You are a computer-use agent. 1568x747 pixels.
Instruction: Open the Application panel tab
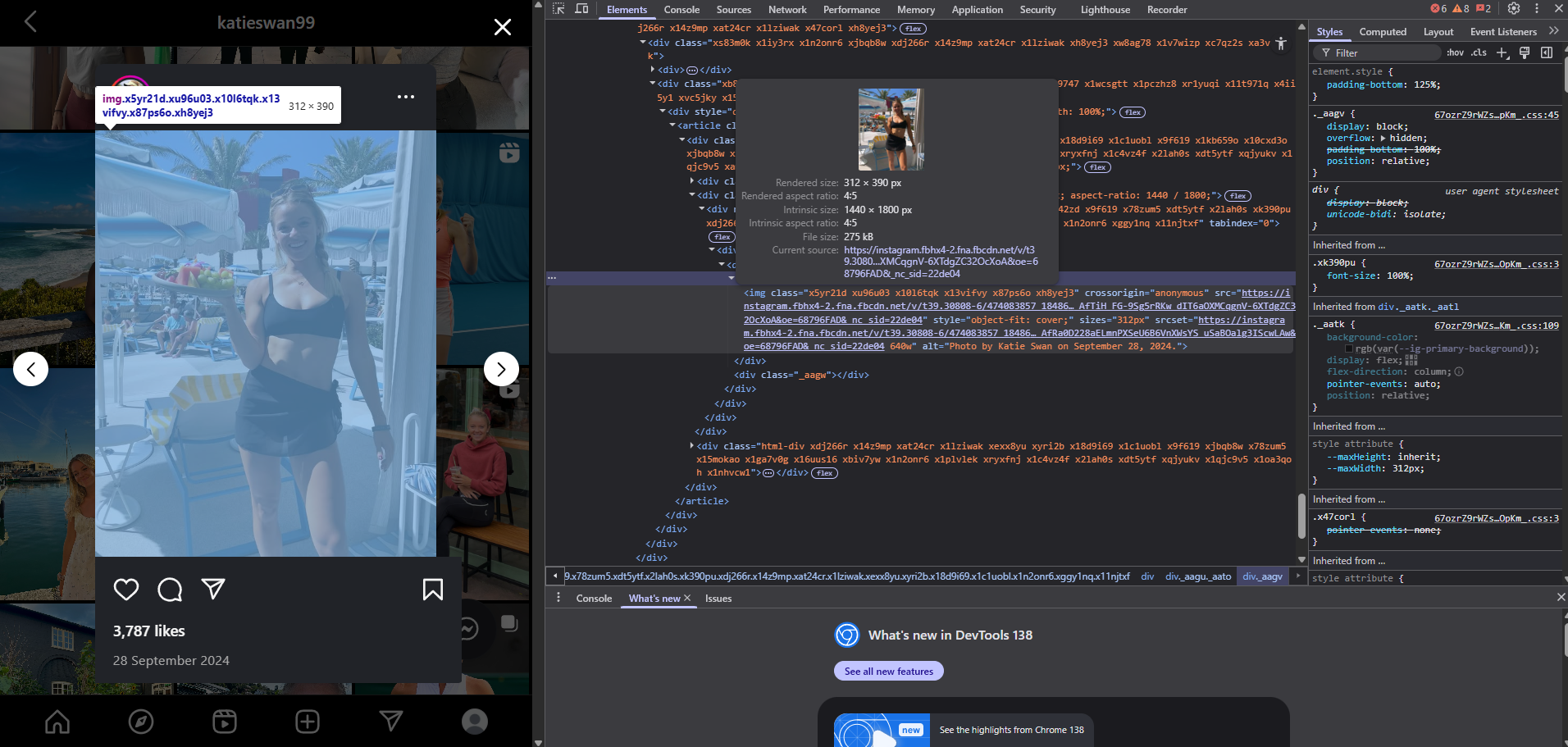click(x=977, y=10)
